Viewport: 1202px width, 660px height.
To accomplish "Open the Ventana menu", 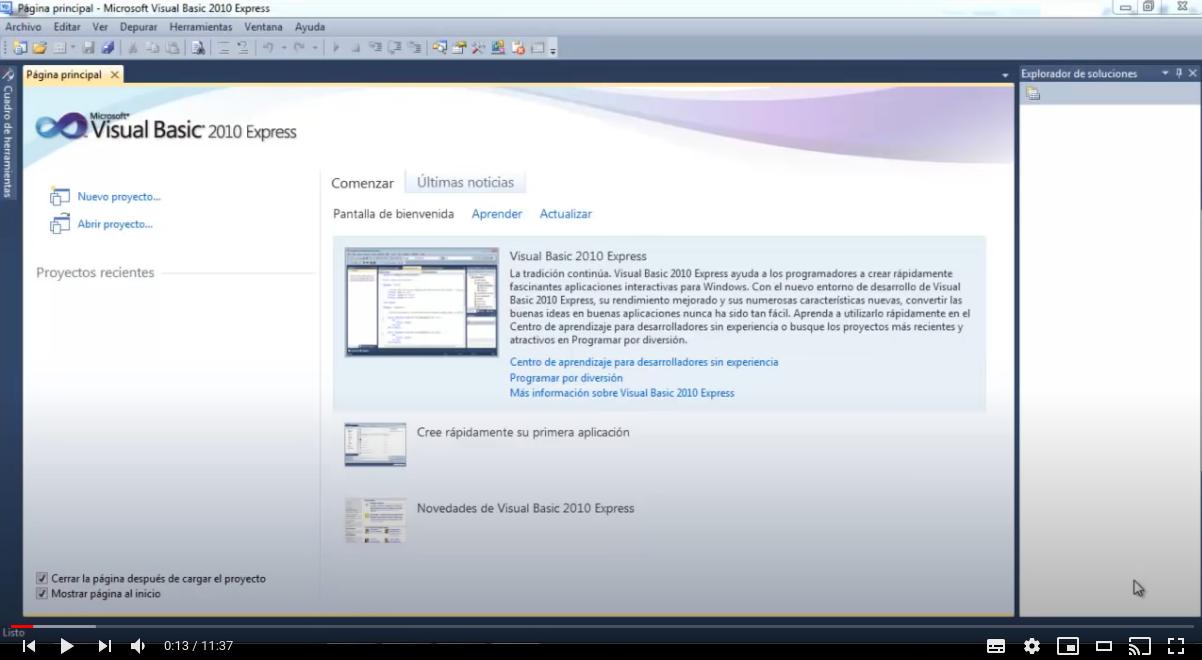I will pyautogui.click(x=263, y=27).
